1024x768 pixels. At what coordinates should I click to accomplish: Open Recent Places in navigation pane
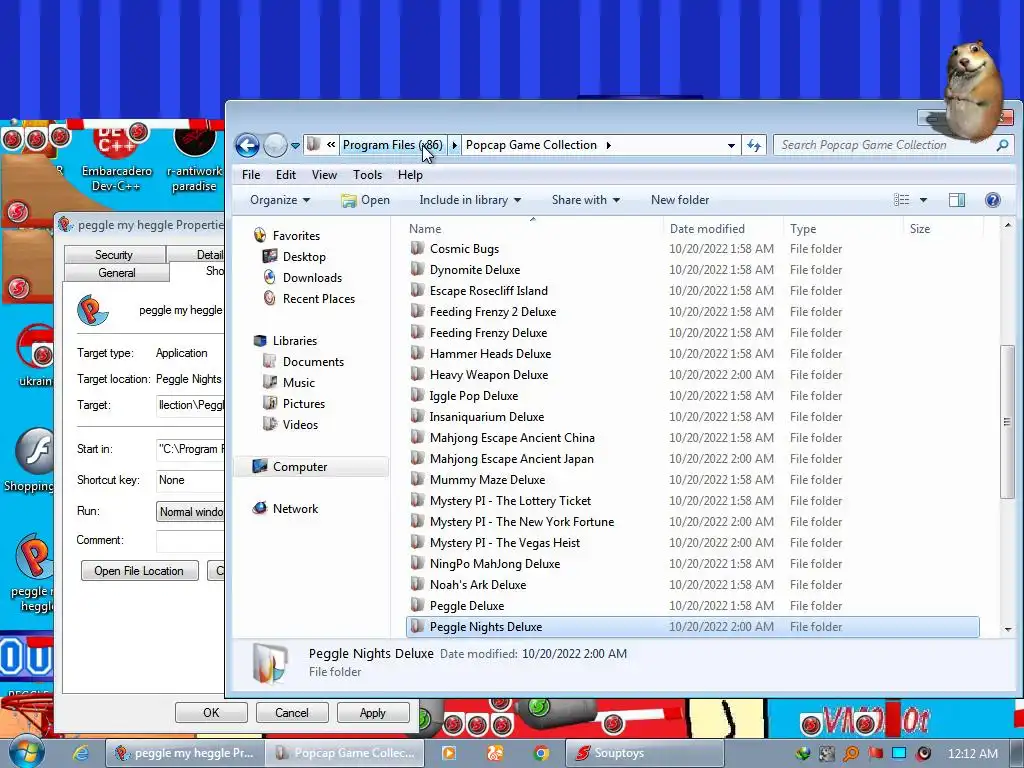pos(319,298)
